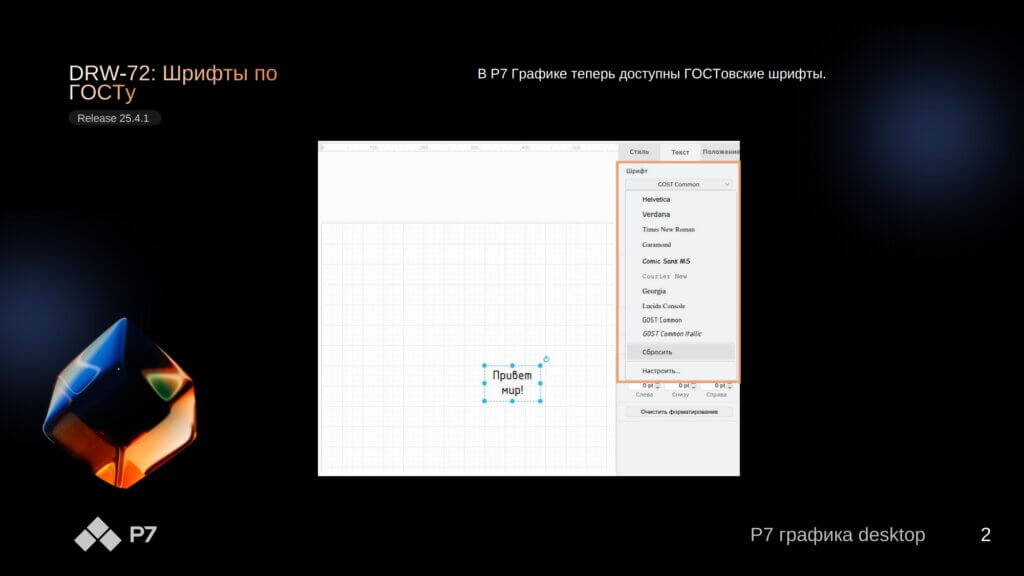
Task: Choose Georgia from the font list
Action: tap(654, 291)
